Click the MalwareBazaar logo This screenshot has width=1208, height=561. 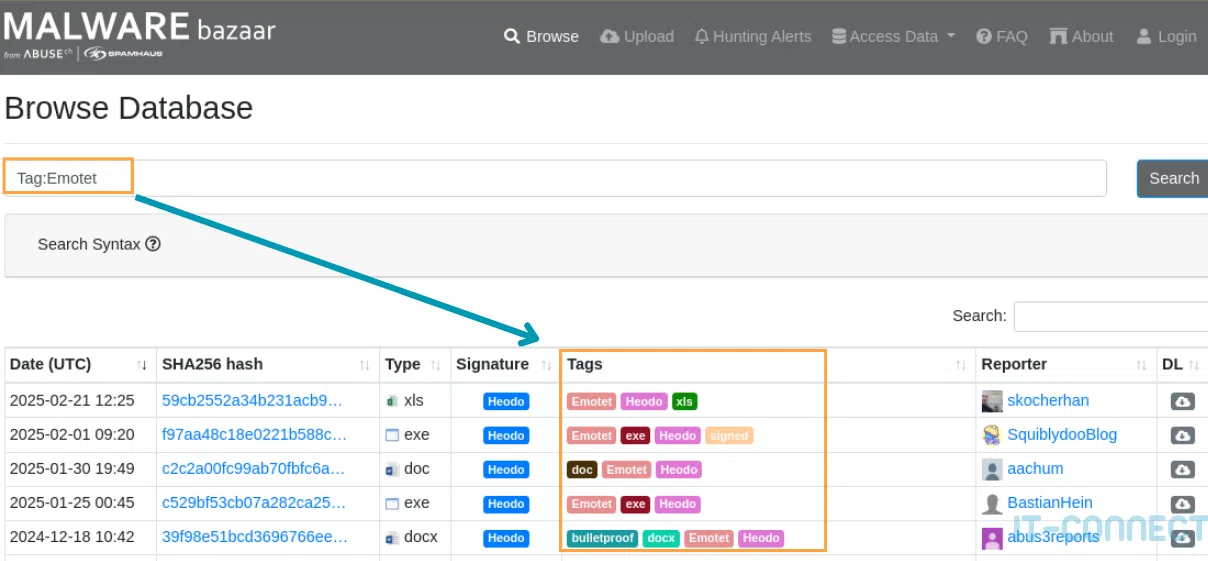click(140, 35)
